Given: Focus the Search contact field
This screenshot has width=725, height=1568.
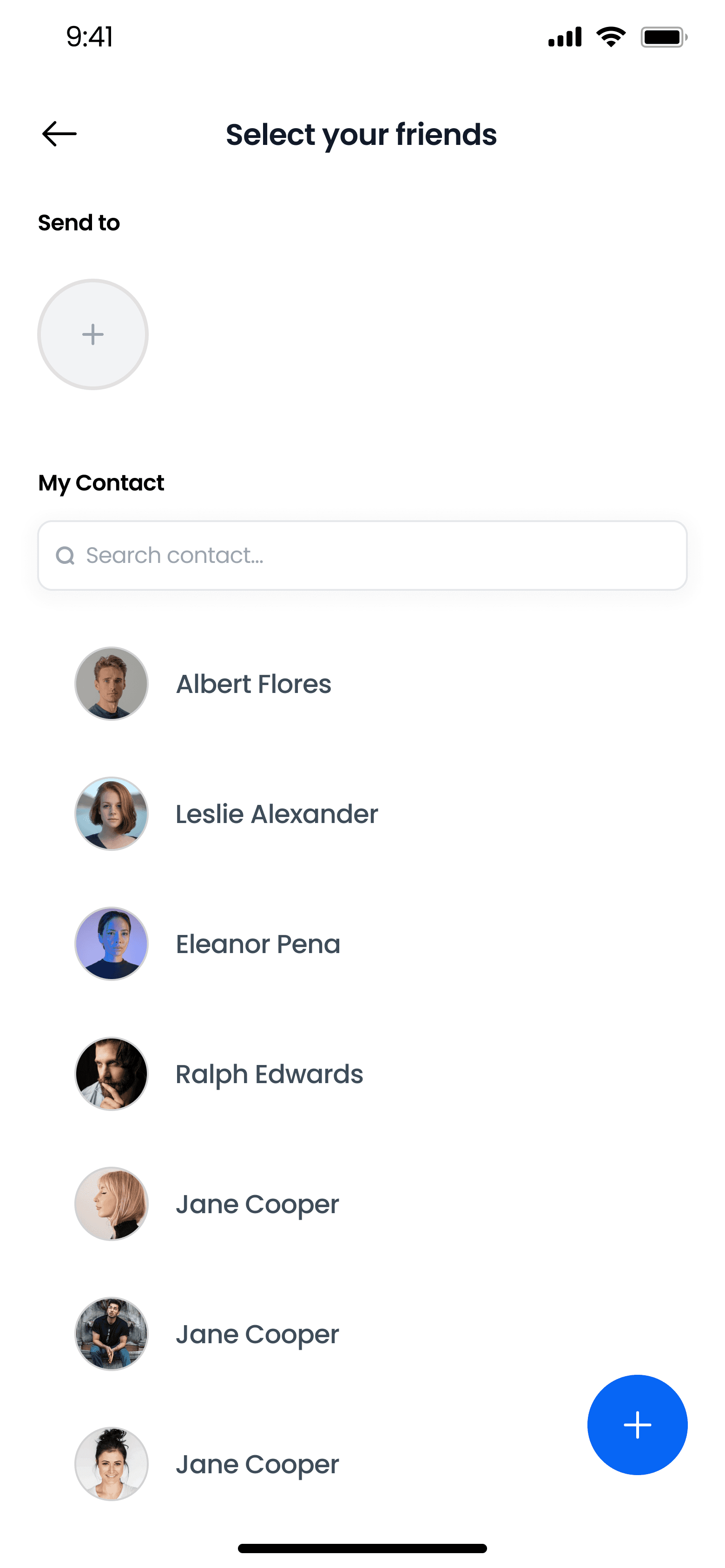Looking at the screenshot, I should click(x=378, y=555).
